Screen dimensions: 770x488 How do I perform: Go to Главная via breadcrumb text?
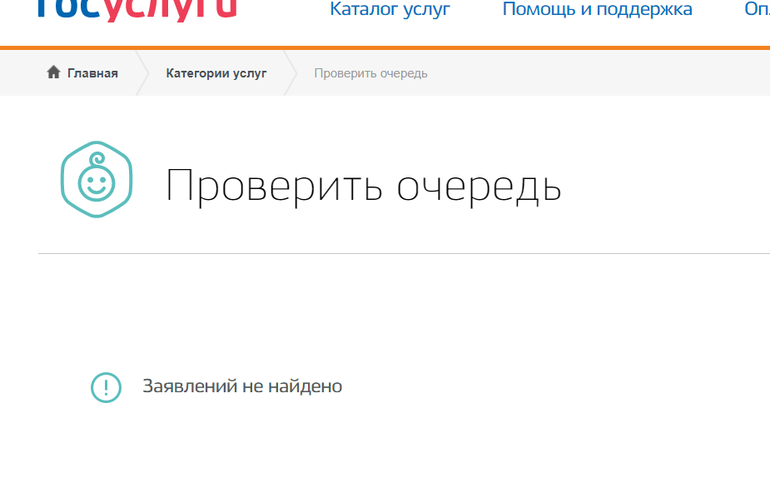point(92,73)
